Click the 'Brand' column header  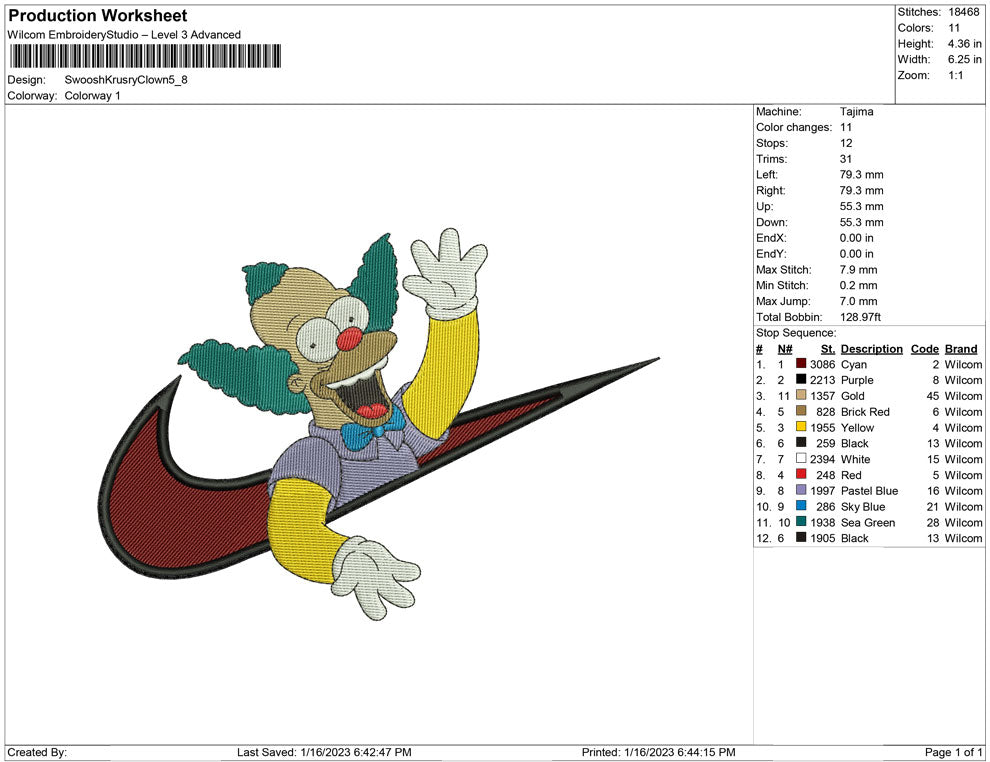pos(961,349)
